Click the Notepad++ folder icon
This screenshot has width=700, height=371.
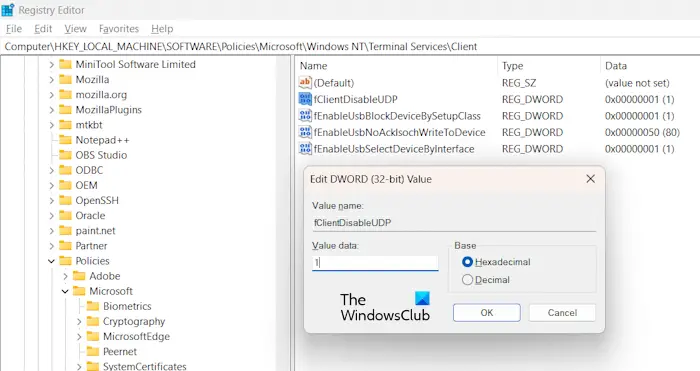[65, 140]
